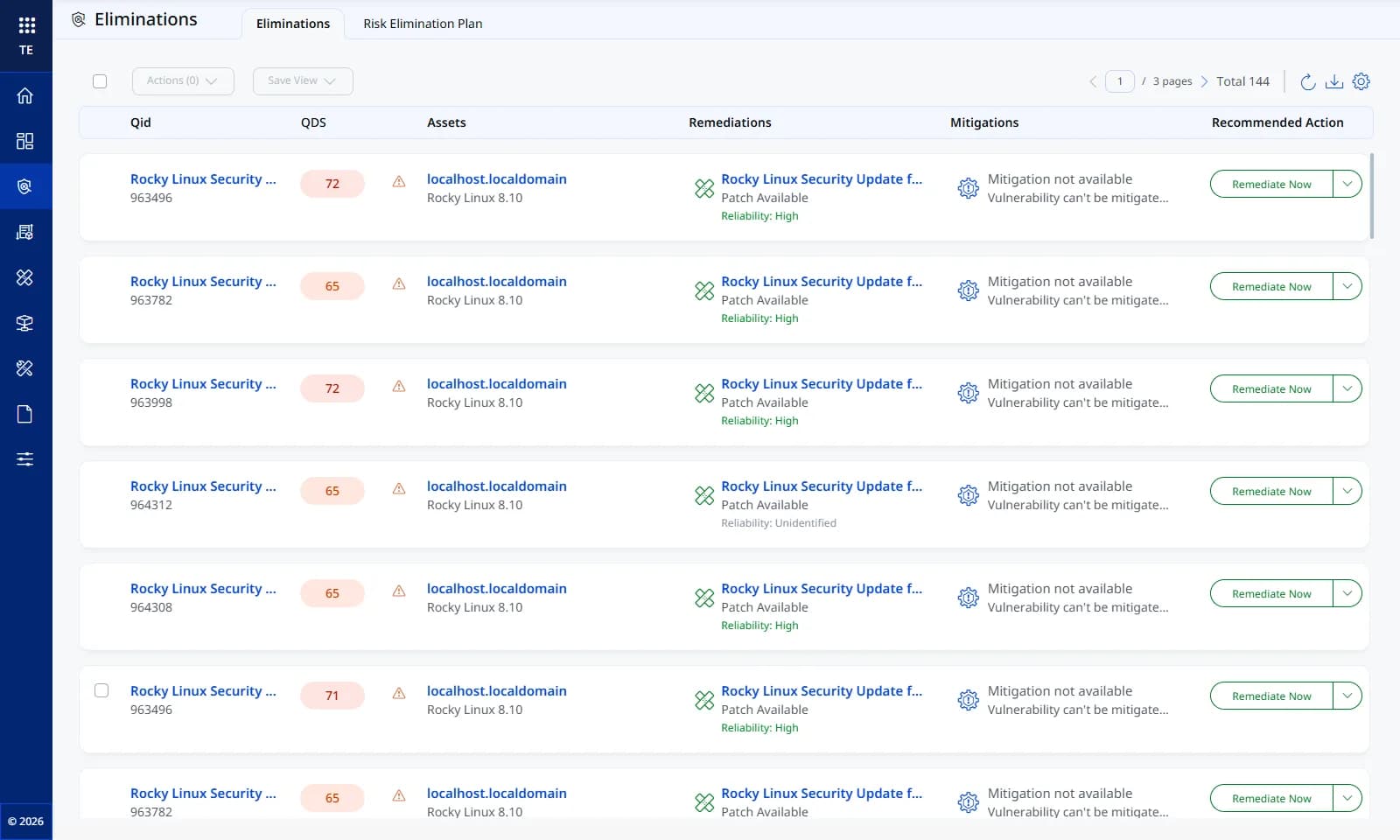
Task: Expand the Save View dropdown
Action: point(303,81)
